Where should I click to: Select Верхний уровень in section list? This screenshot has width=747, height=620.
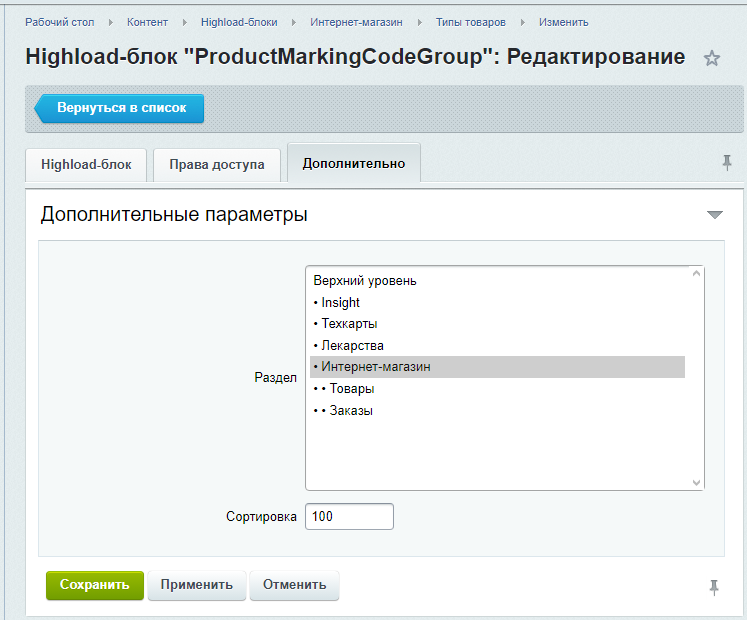pos(497,281)
